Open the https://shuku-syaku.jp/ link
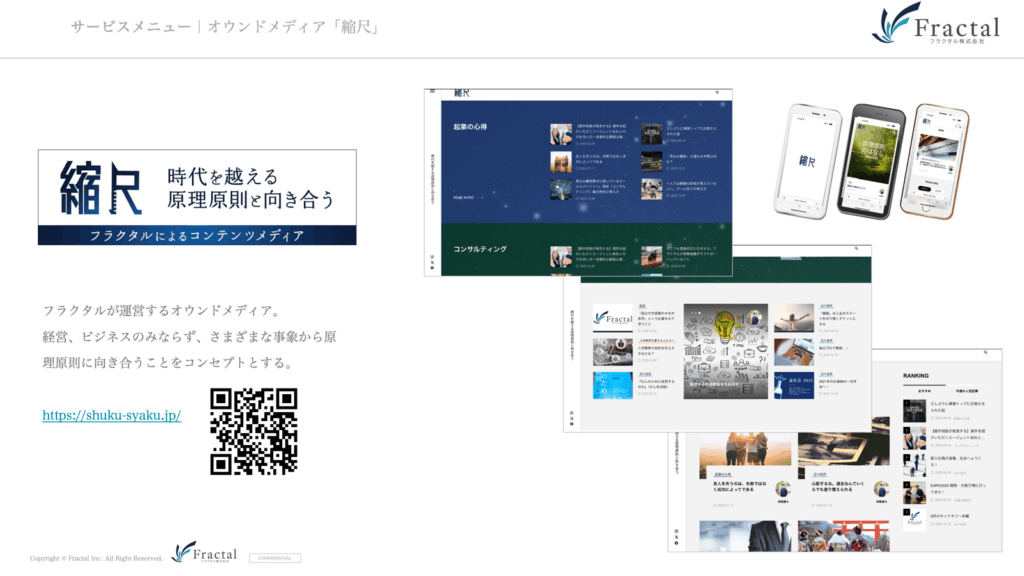1024x576 pixels. 111,415
